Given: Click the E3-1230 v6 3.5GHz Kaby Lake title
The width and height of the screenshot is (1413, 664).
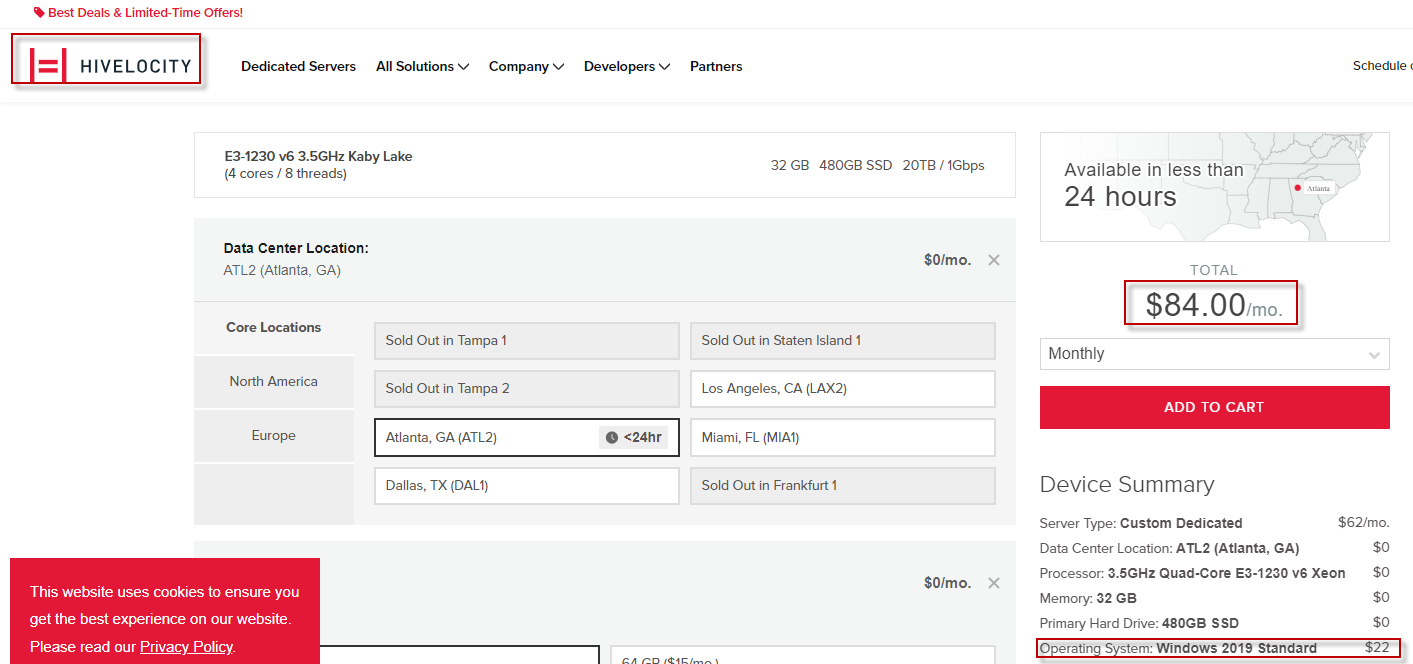Looking at the screenshot, I should pyautogui.click(x=318, y=156).
